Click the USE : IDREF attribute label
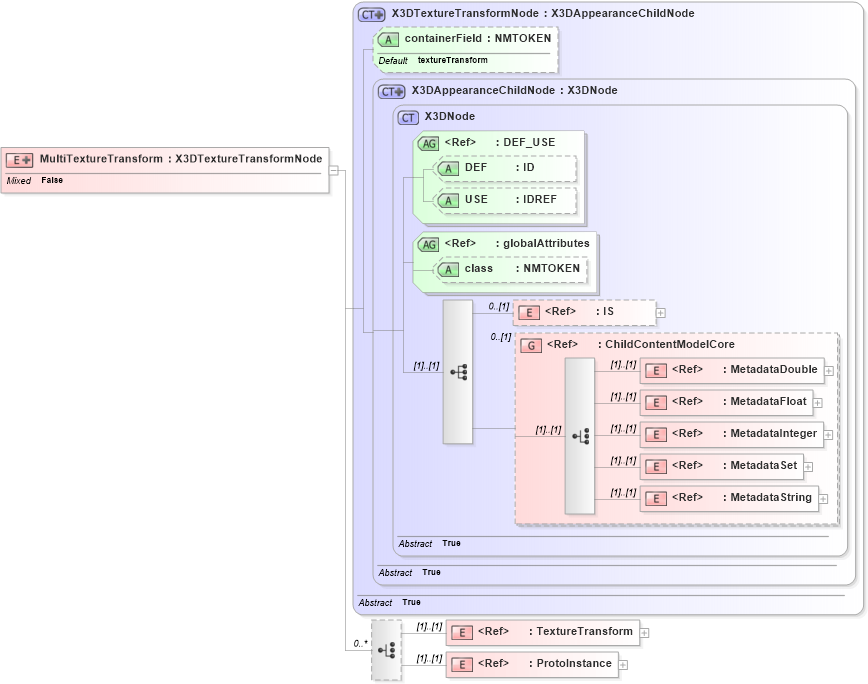The height and width of the screenshot is (684, 868). (511, 199)
